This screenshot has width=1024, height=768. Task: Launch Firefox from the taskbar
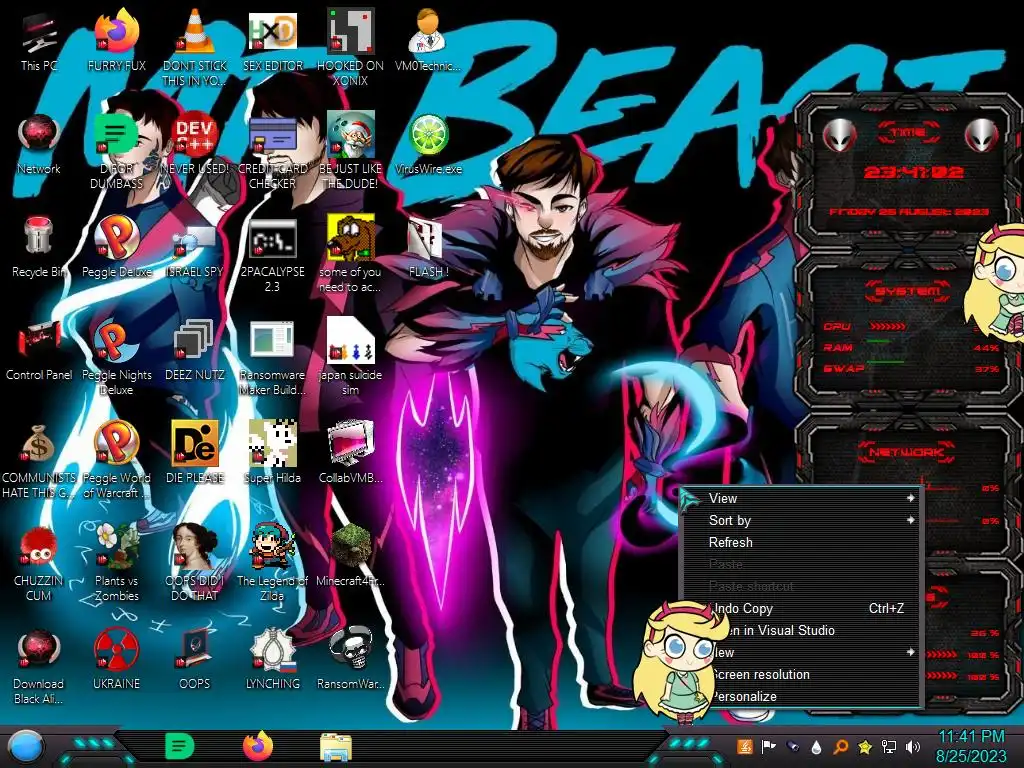(x=258, y=746)
